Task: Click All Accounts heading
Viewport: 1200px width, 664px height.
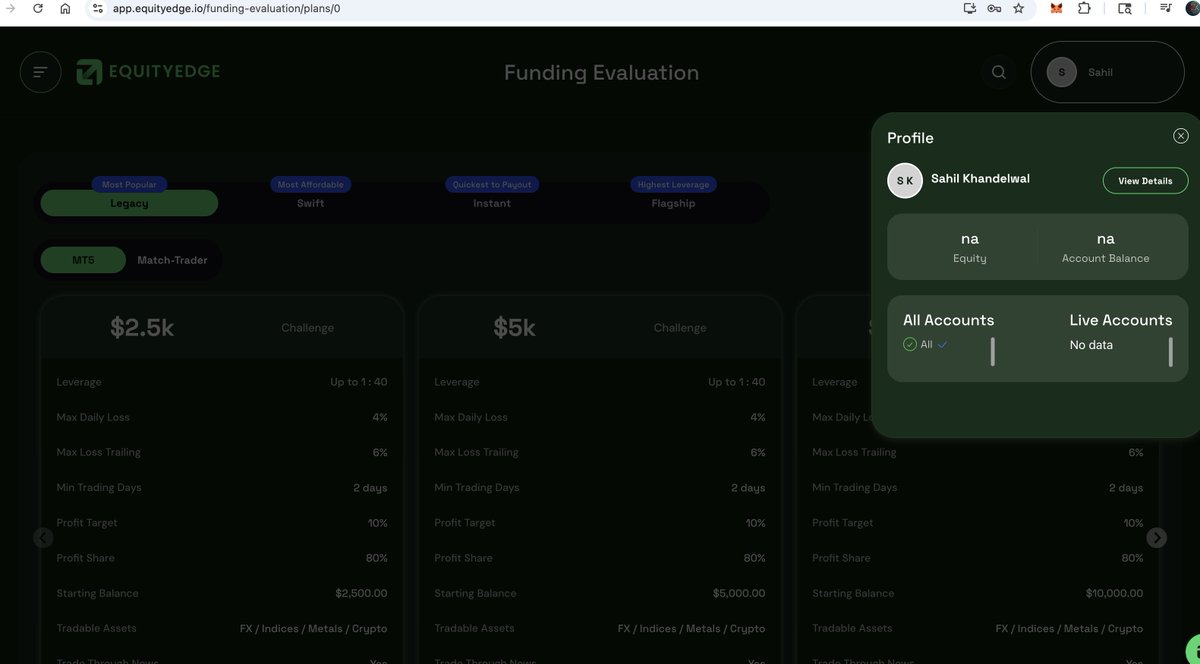Action: point(948,320)
